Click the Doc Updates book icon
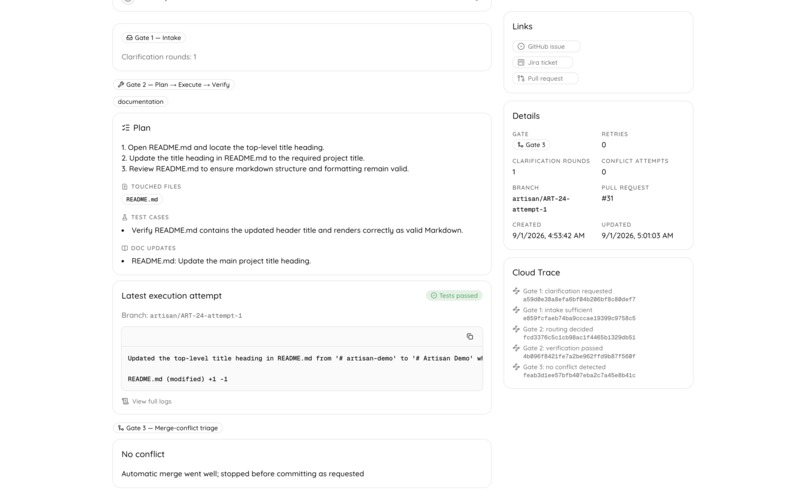The width and height of the screenshot is (806, 504). tap(124, 248)
